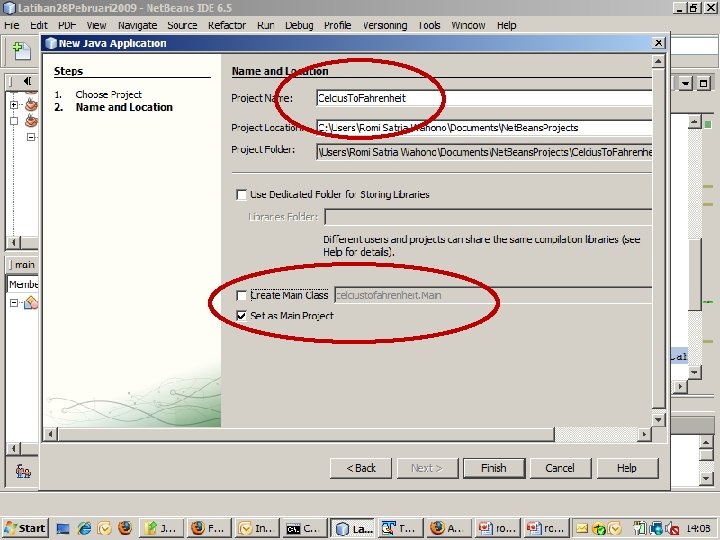Check the Create Main Class checkbox
Image resolution: width=720 pixels, height=540 pixels.
pyautogui.click(x=241, y=295)
